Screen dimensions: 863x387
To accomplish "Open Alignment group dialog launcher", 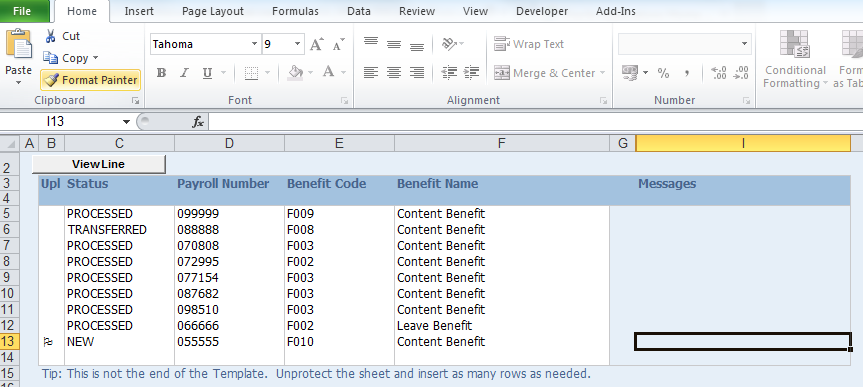I will click(604, 101).
